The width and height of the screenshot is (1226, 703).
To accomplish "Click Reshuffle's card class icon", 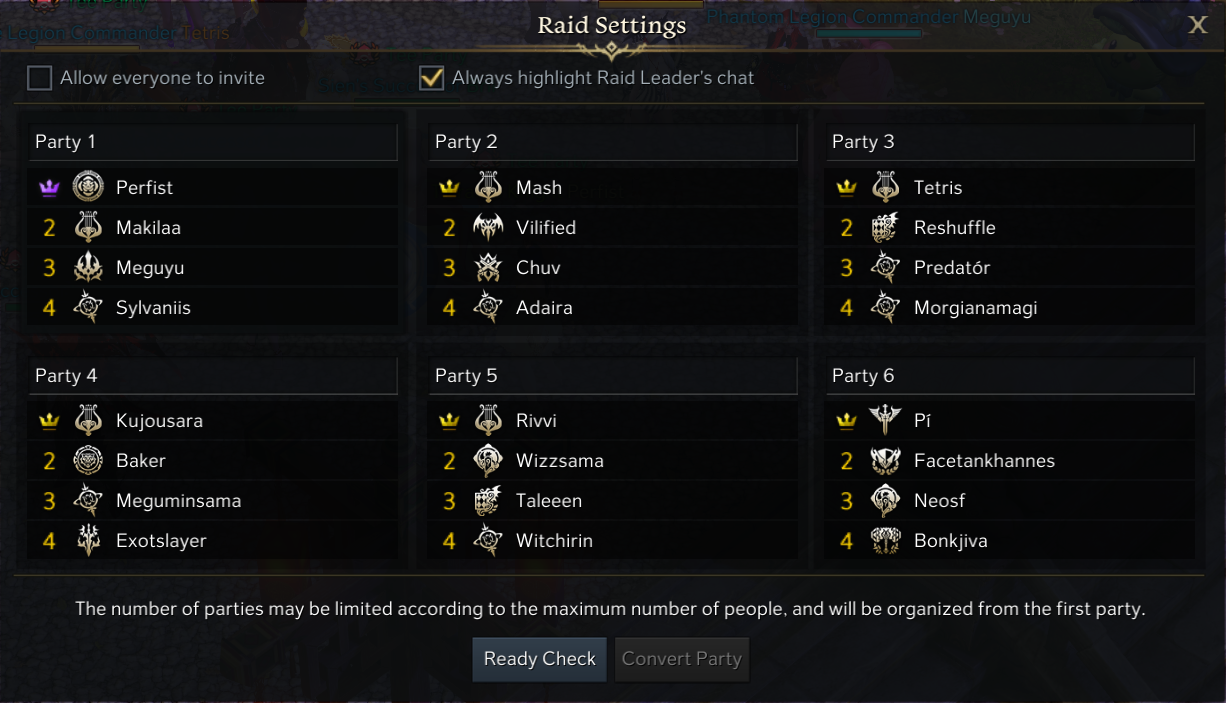I will coord(885,228).
